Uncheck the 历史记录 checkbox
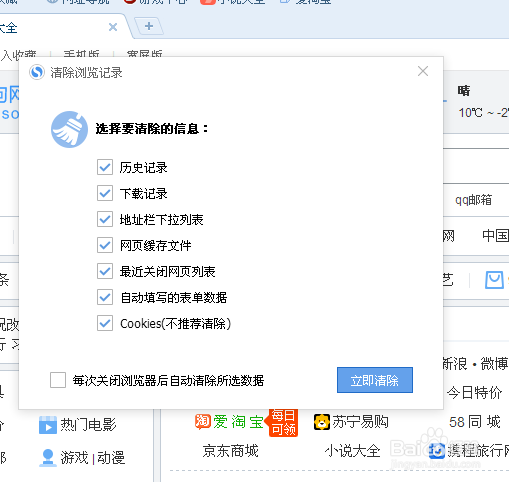 pos(105,167)
